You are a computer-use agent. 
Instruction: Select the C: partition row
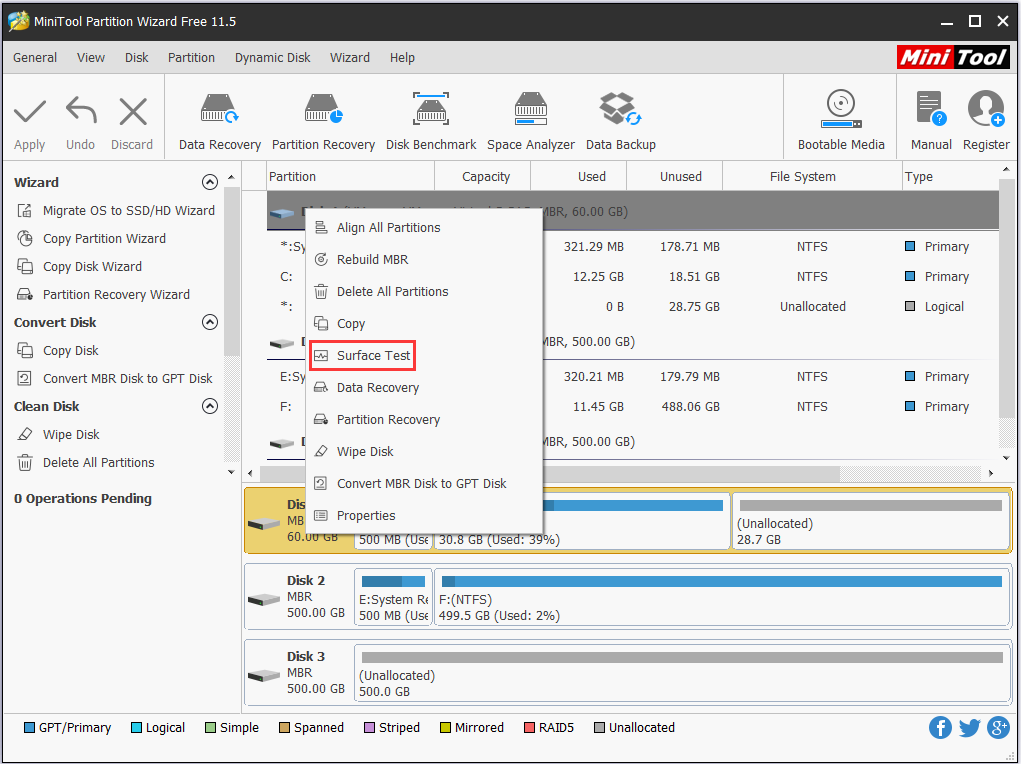632,277
